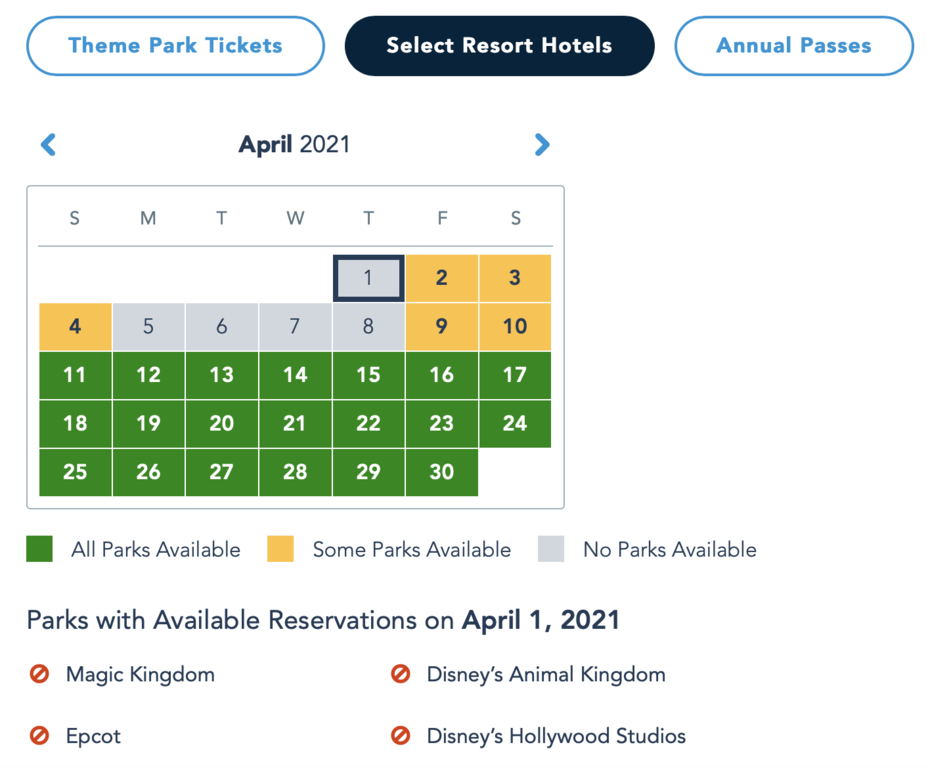The image size is (930, 768).
Task: Choose April 10 date cell
Action: coord(514,327)
